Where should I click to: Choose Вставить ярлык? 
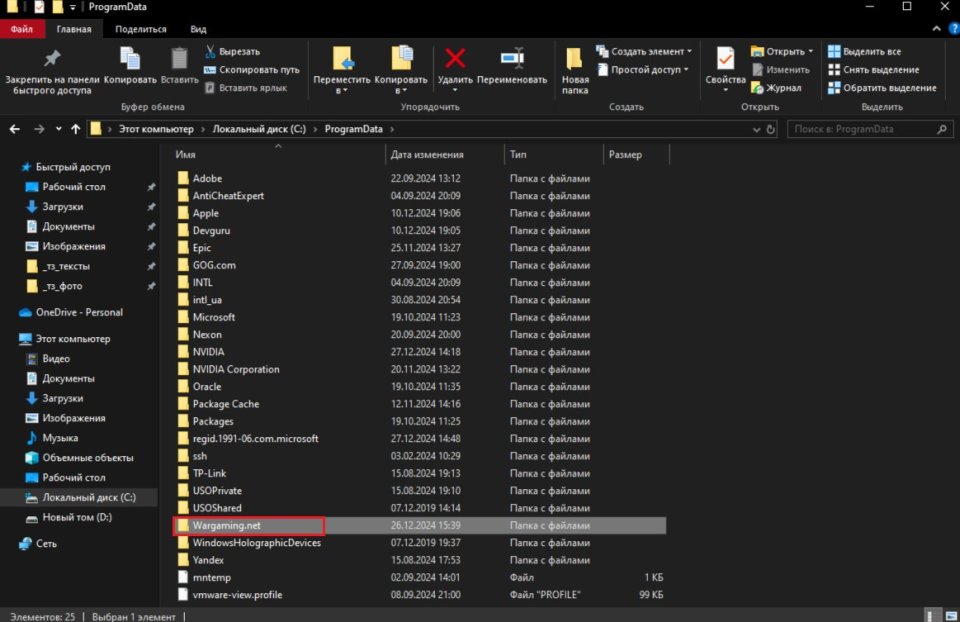[x=246, y=88]
